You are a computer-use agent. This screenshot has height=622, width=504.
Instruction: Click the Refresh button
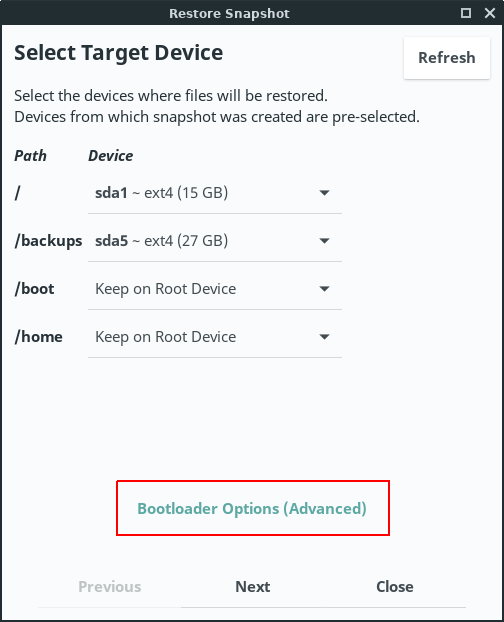447,58
